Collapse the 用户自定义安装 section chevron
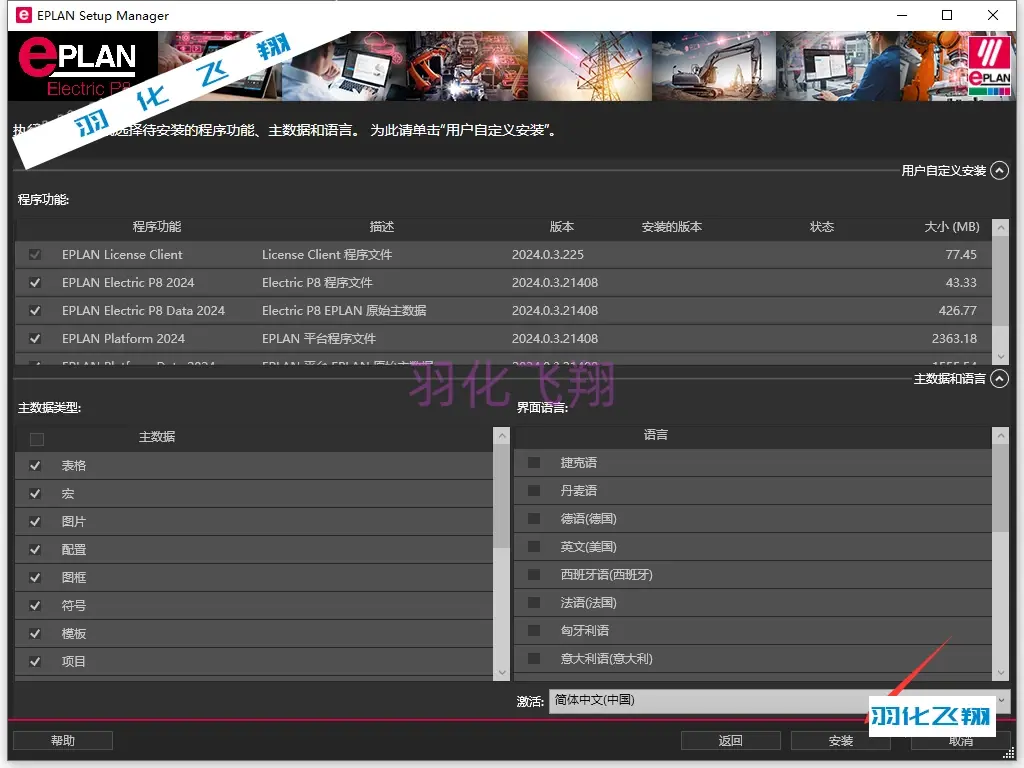1024x768 pixels. click(x=999, y=171)
